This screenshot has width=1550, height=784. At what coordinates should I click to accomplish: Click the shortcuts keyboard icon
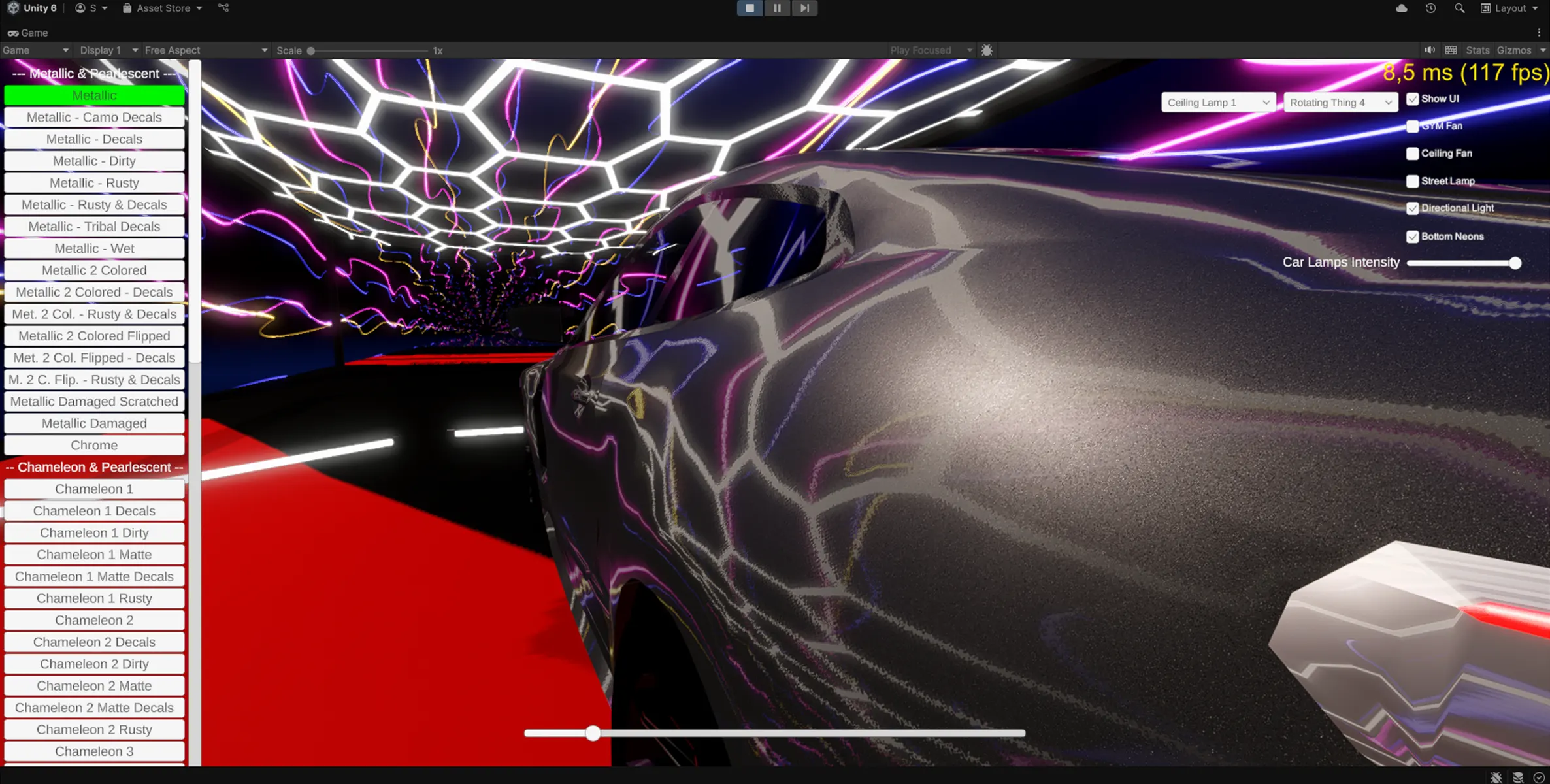click(x=1451, y=50)
